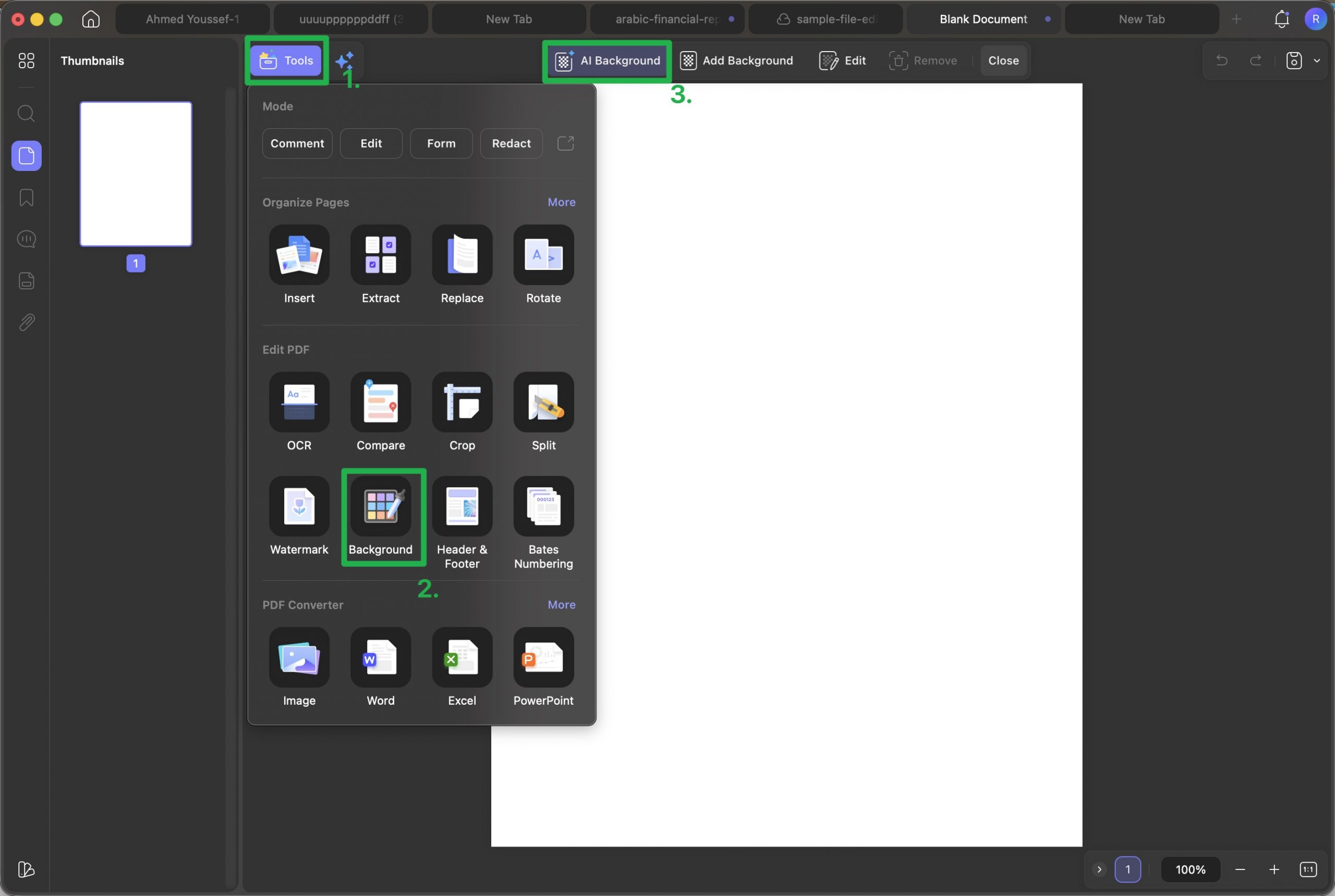1335x896 pixels.
Task: Switch to the first New Tab
Action: point(509,19)
